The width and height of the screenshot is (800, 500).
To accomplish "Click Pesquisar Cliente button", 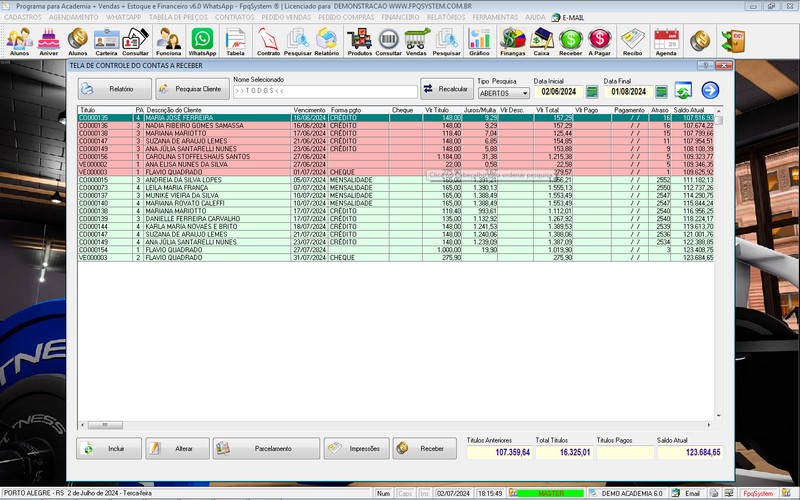I will [192, 89].
